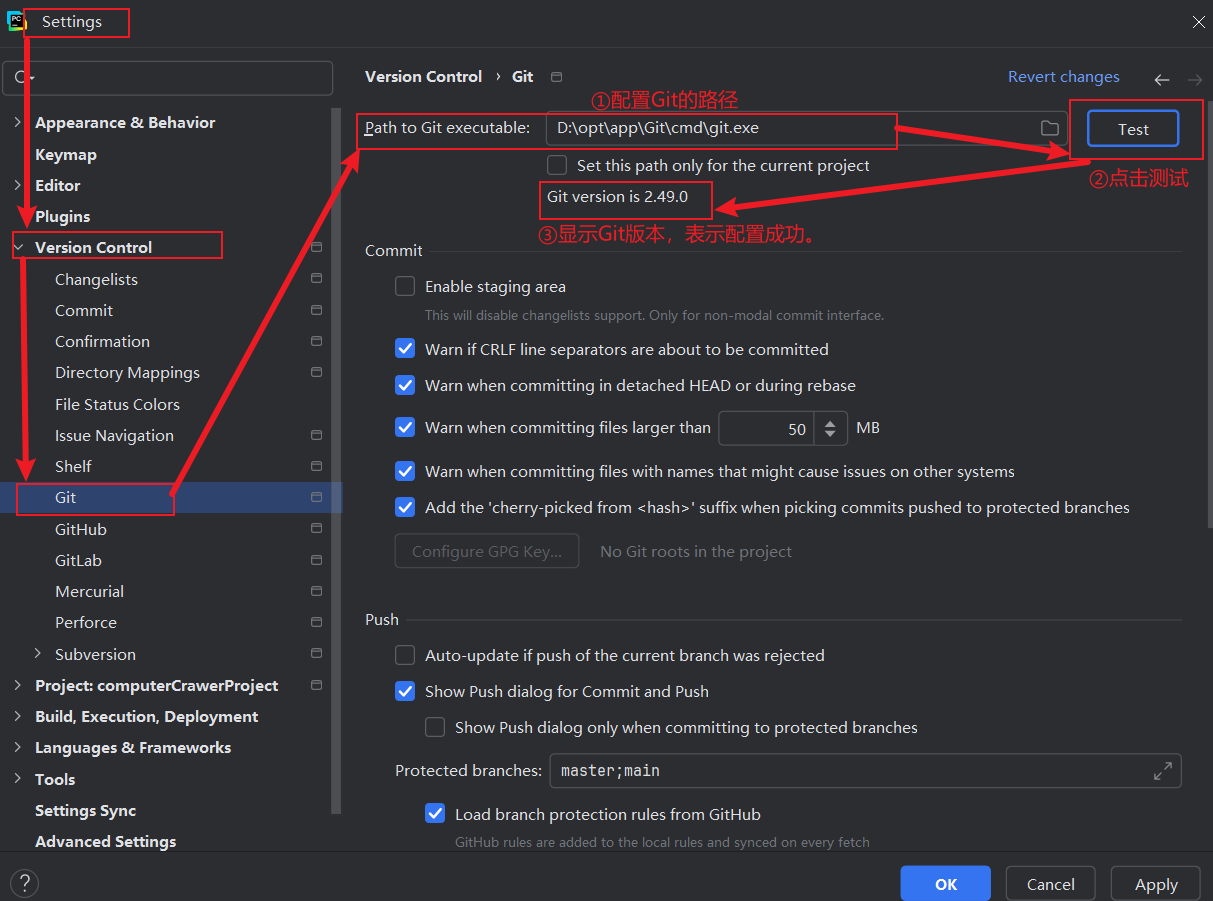Toggle warning for problematic file names
The image size is (1213, 901).
pyautogui.click(x=405, y=471)
